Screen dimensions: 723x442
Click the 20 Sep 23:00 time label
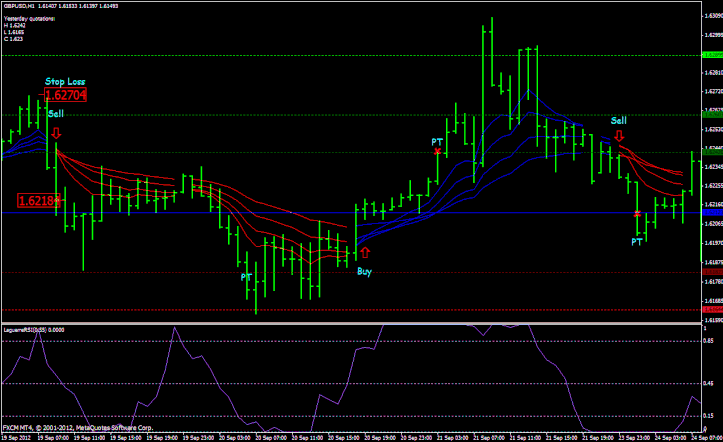tap(416, 437)
